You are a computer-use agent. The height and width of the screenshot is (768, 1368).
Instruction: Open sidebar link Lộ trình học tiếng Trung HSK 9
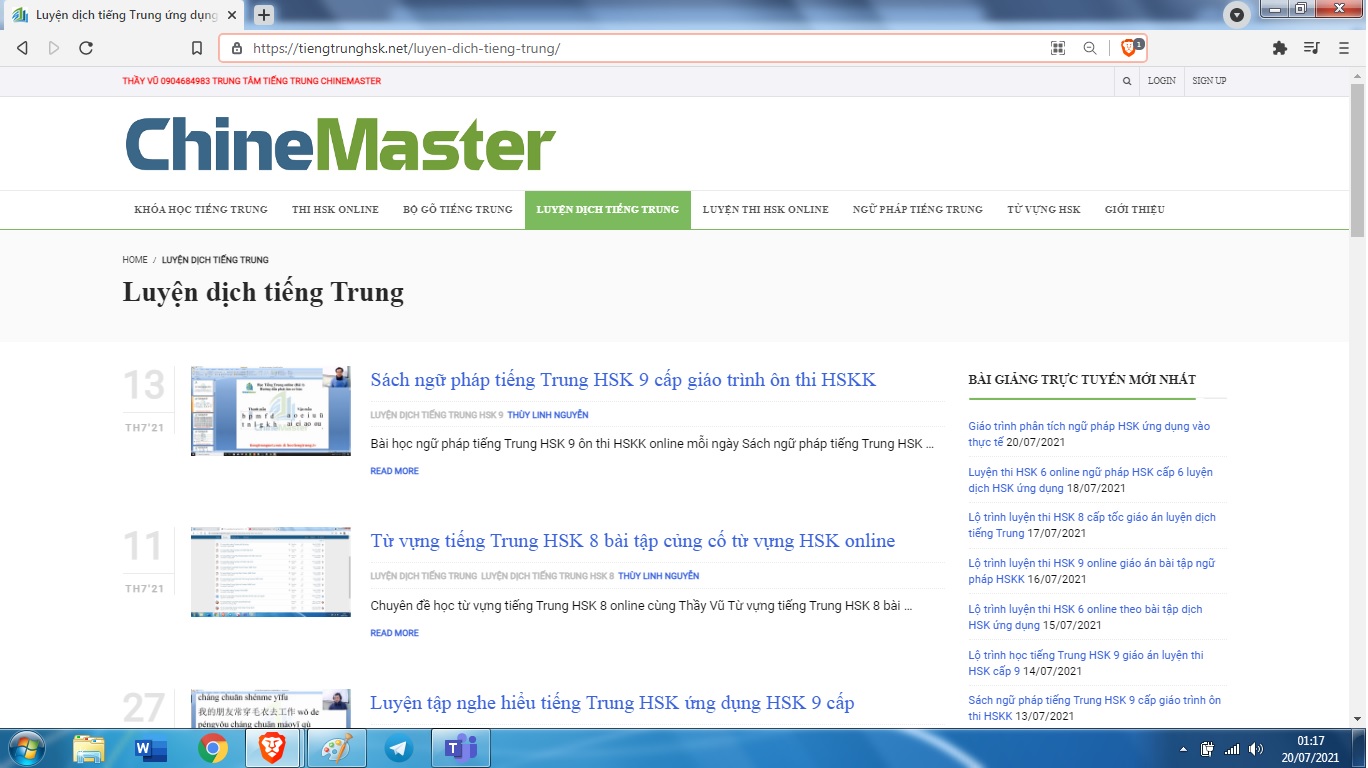point(1086,663)
